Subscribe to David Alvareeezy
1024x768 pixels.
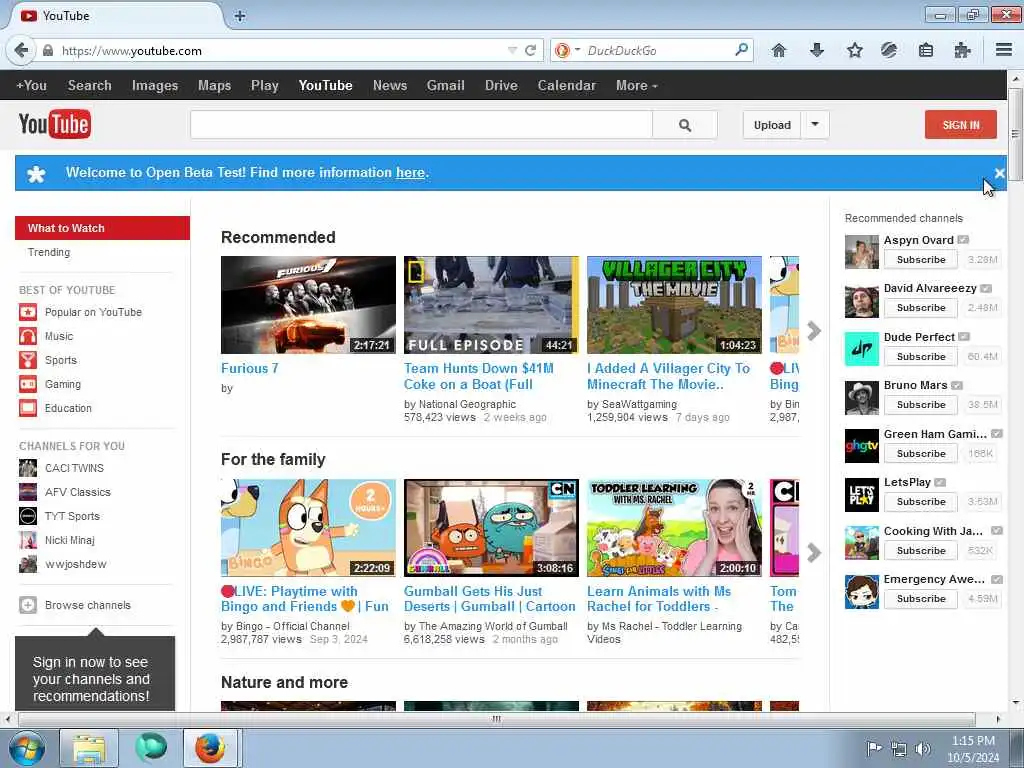921,308
